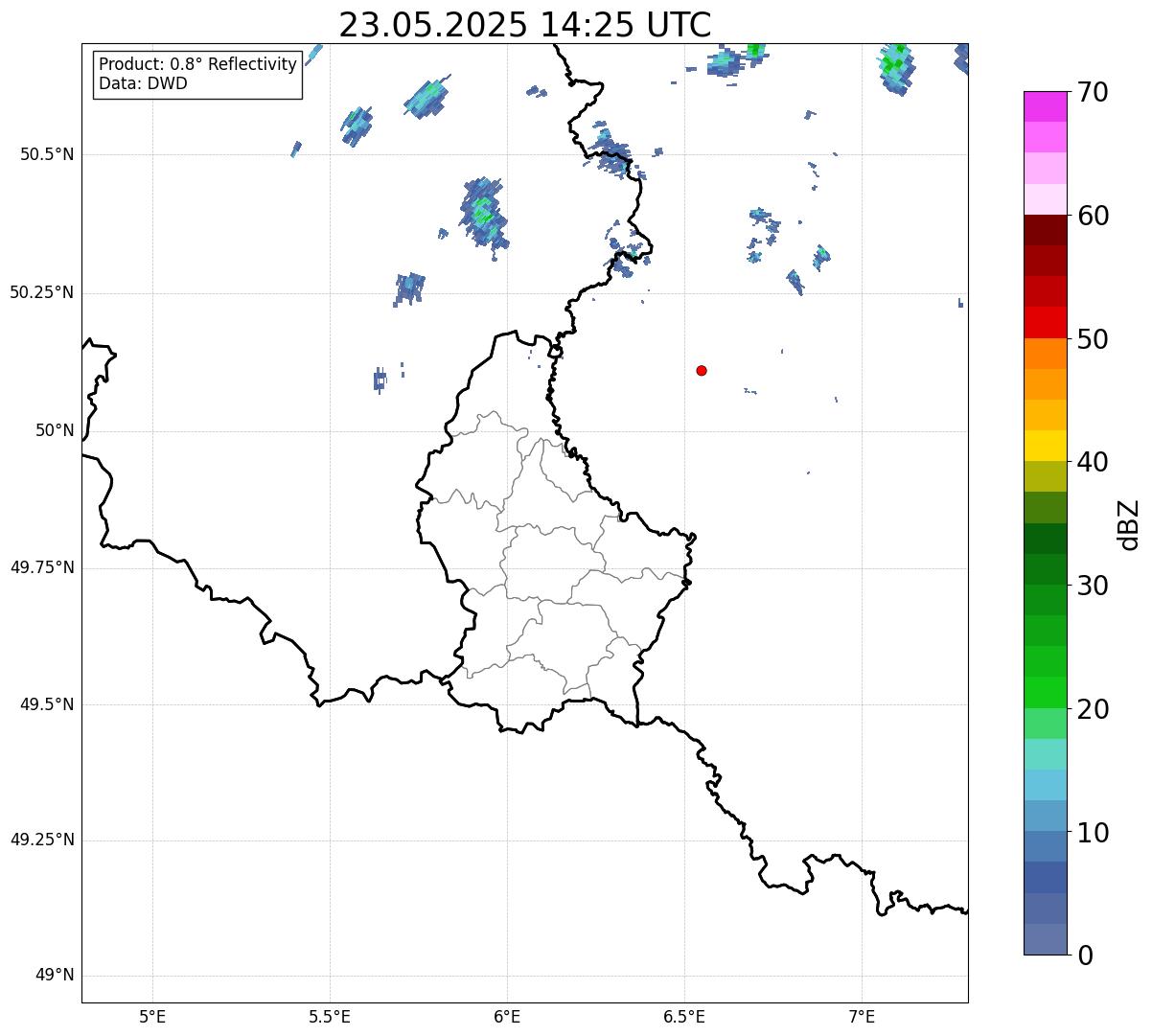Click the 49.25°N latitude label
The width and height of the screenshot is (1152, 1036).
(x=42, y=840)
